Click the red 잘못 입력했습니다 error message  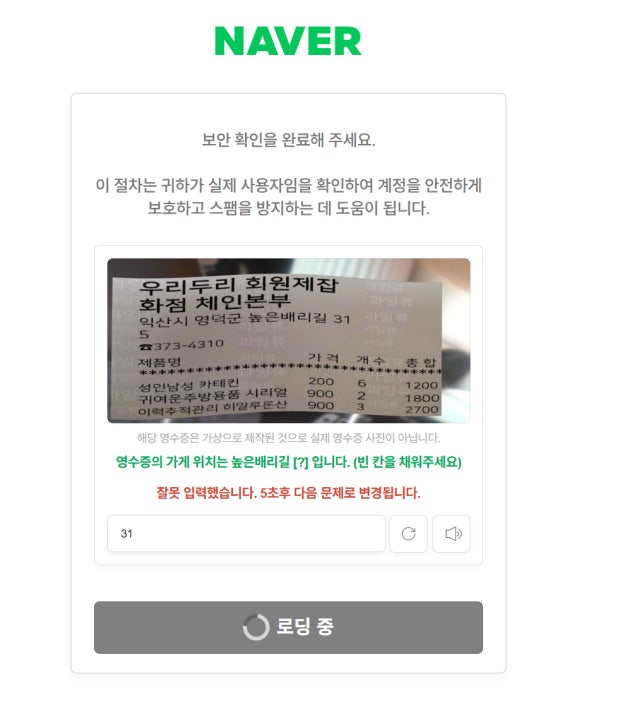[289, 493]
